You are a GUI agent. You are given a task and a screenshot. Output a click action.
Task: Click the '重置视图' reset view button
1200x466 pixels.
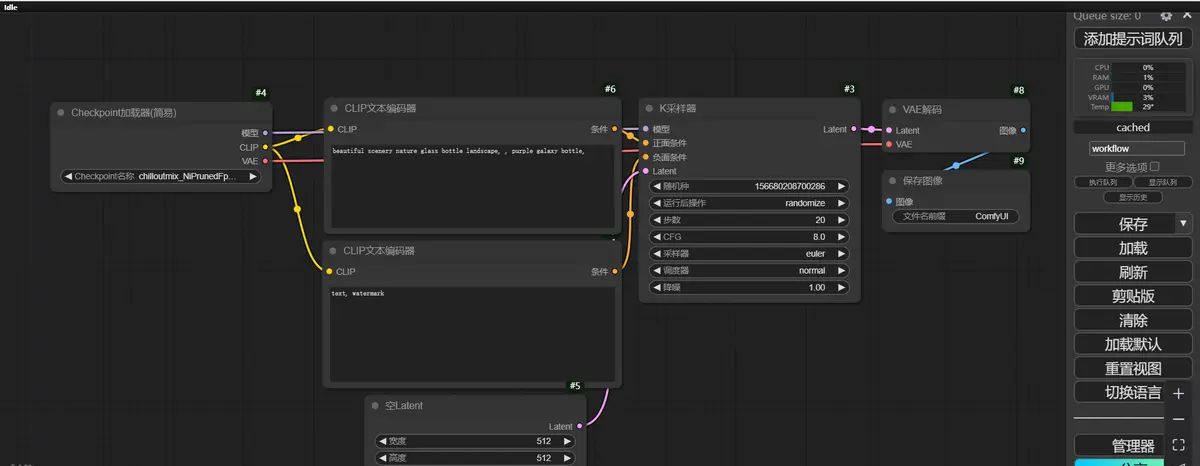1132,368
